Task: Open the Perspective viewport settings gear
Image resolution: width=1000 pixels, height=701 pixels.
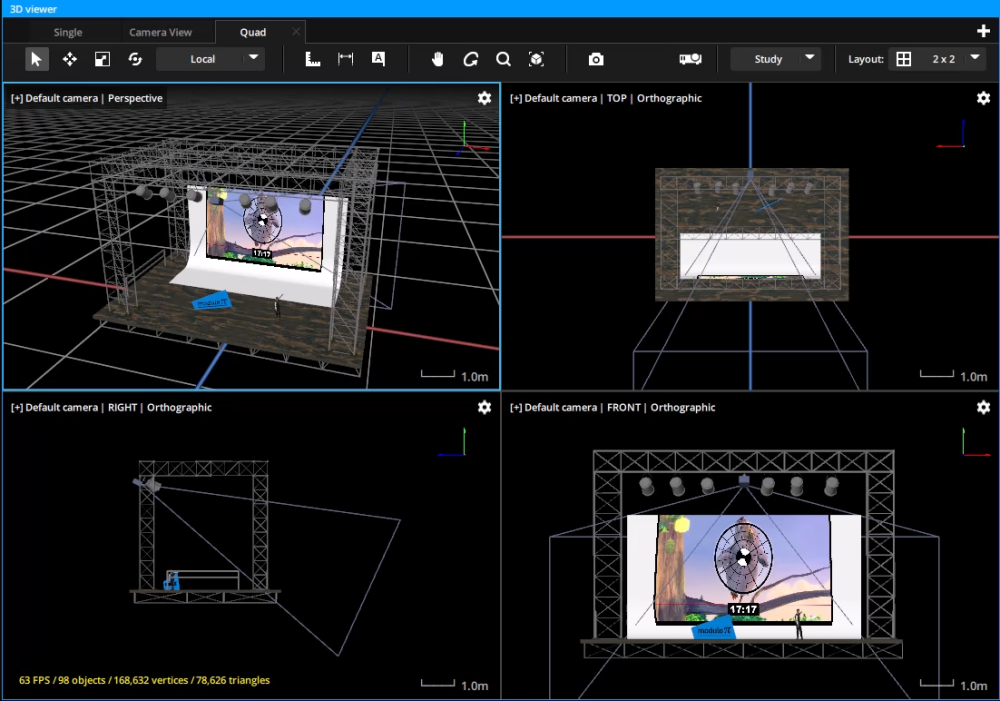Action: pos(484,98)
